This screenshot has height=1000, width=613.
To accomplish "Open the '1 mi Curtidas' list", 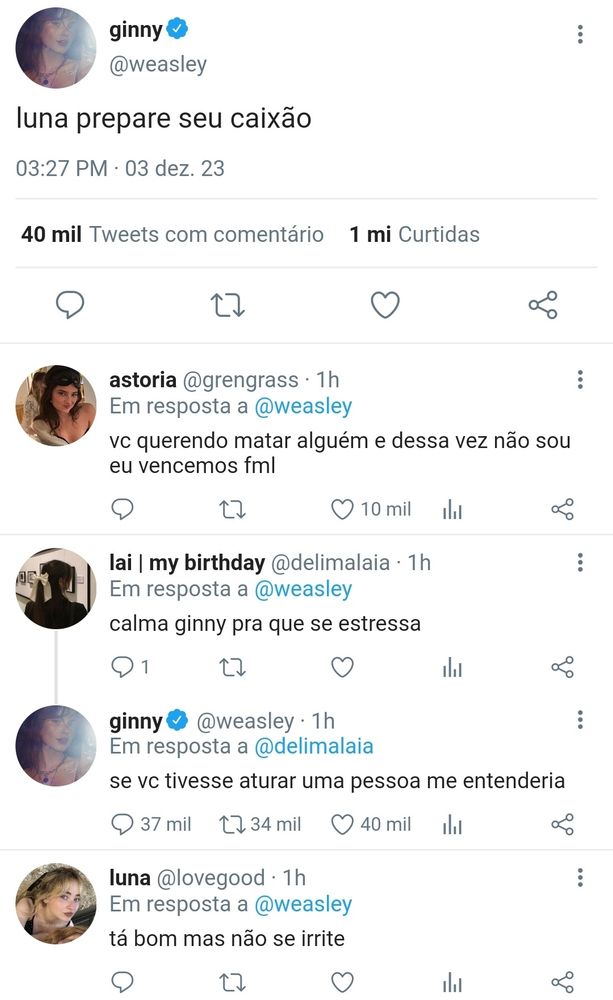I will [415, 234].
